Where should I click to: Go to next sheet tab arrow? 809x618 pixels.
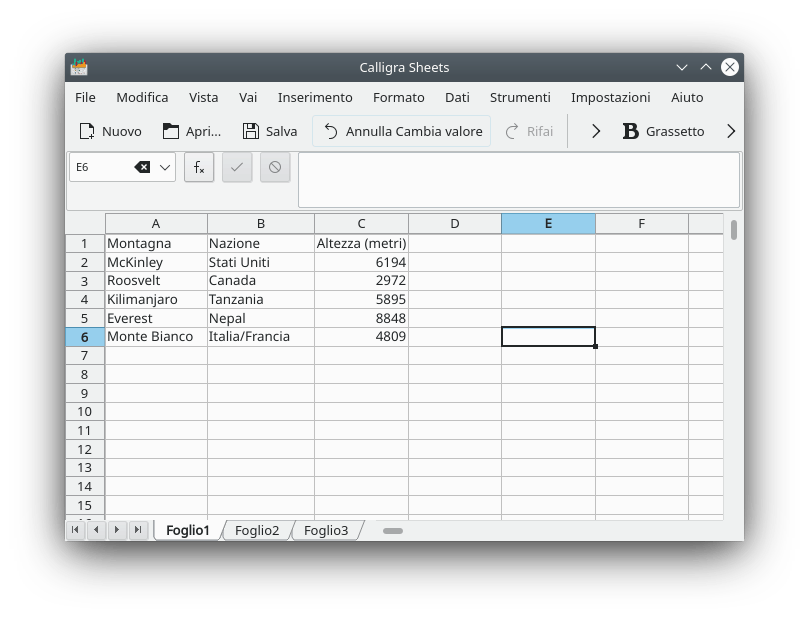[117, 530]
